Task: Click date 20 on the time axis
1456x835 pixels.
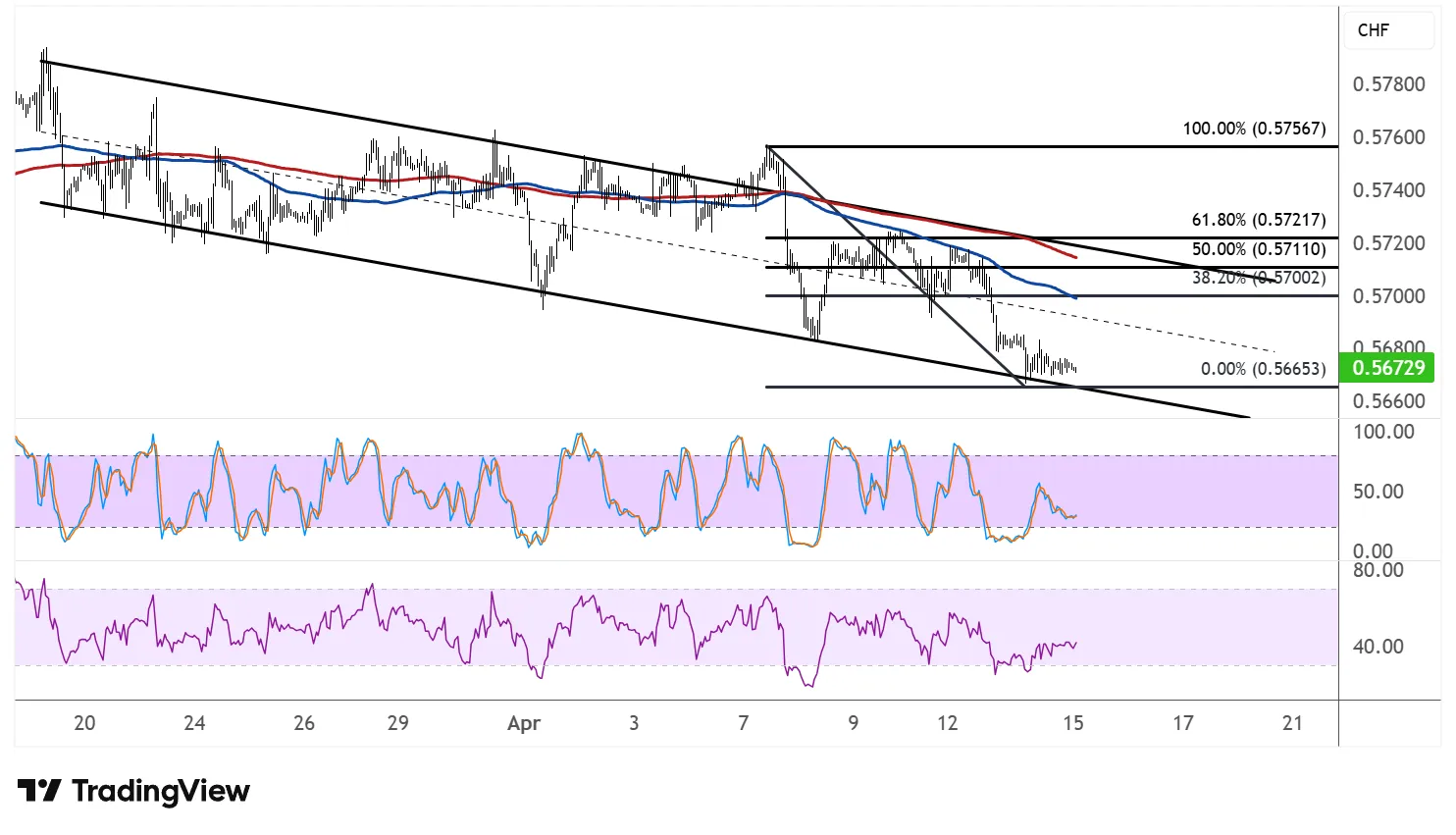Action: point(84,723)
